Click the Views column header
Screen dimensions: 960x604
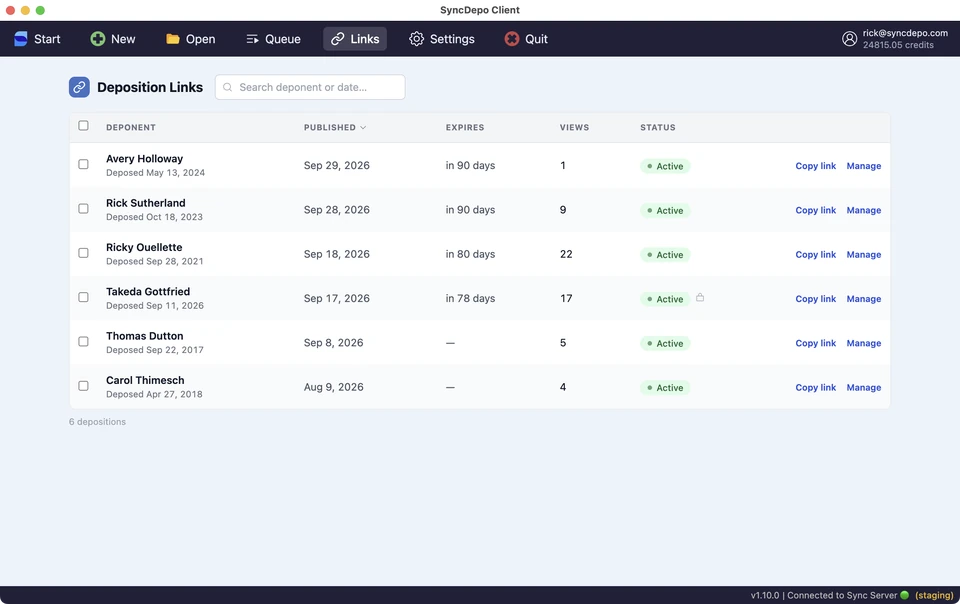574,127
